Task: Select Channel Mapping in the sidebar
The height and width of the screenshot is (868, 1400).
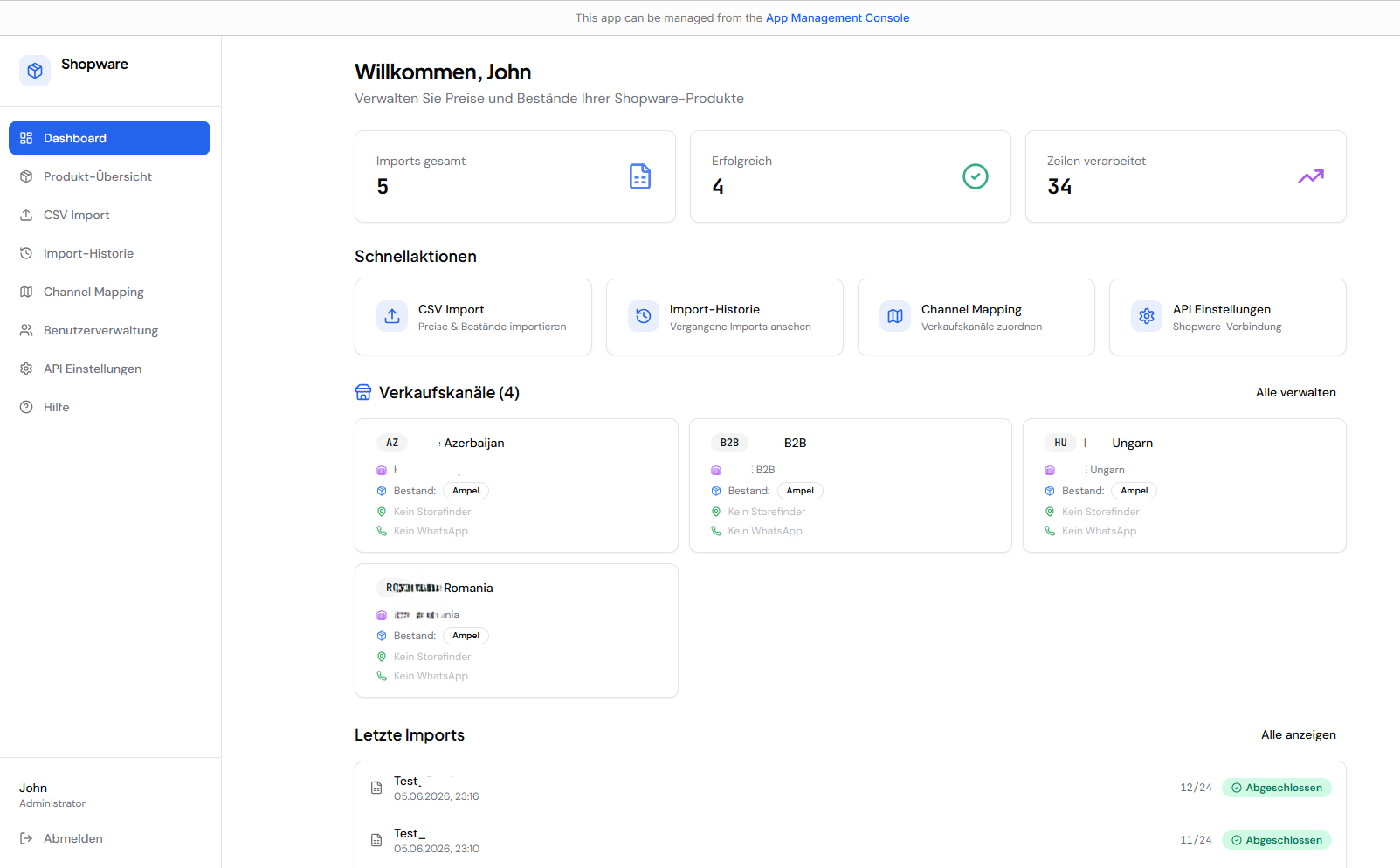Action: click(x=109, y=292)
